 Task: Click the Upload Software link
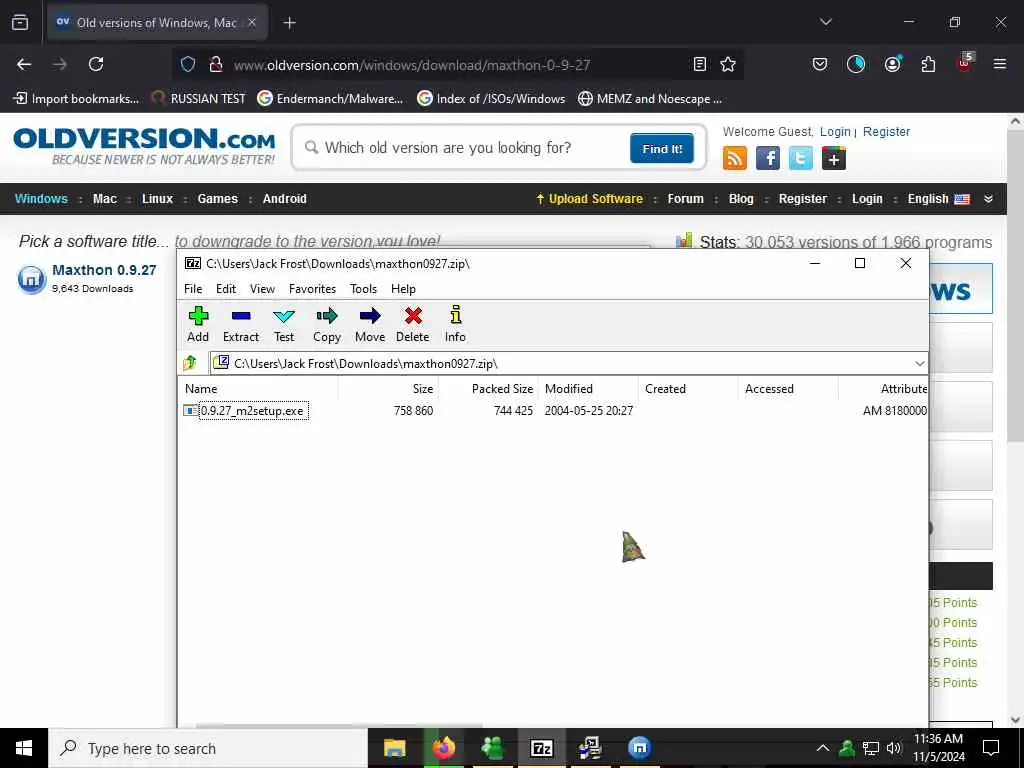pyautogui.click(x=590, y=199)
